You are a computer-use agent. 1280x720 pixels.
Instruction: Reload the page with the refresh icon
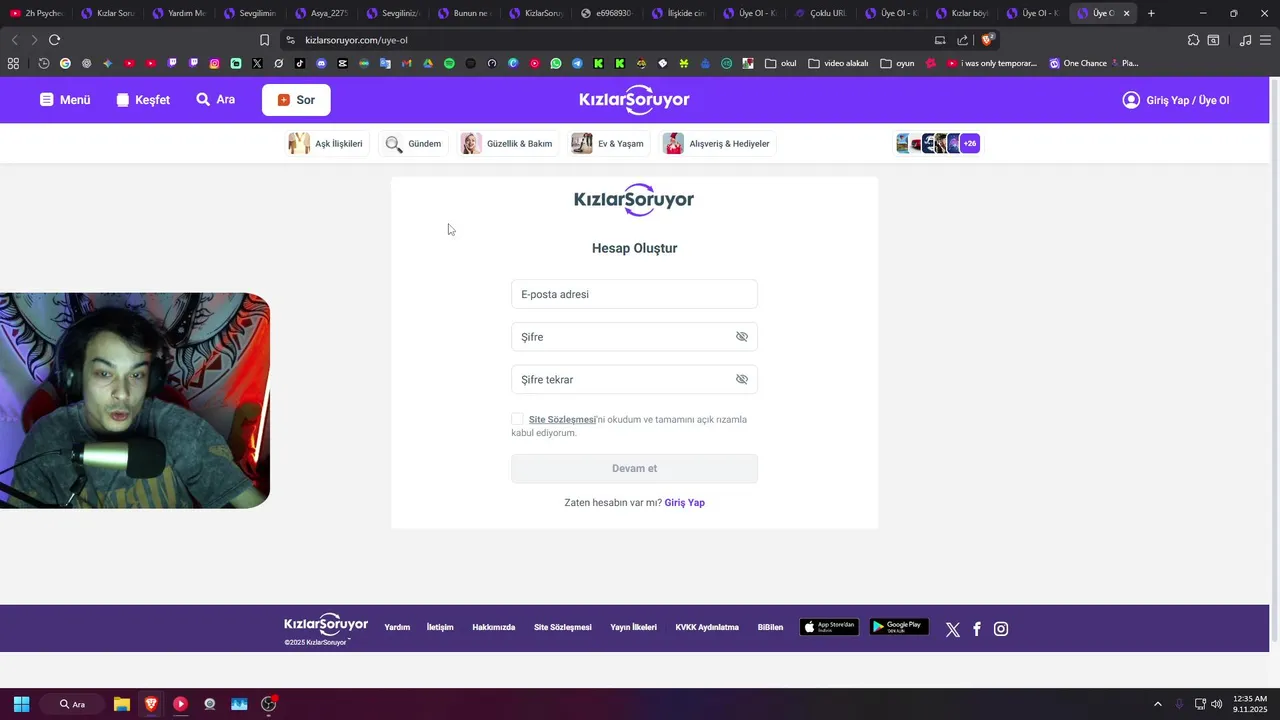pyautogui.click(x=54, y=40)
